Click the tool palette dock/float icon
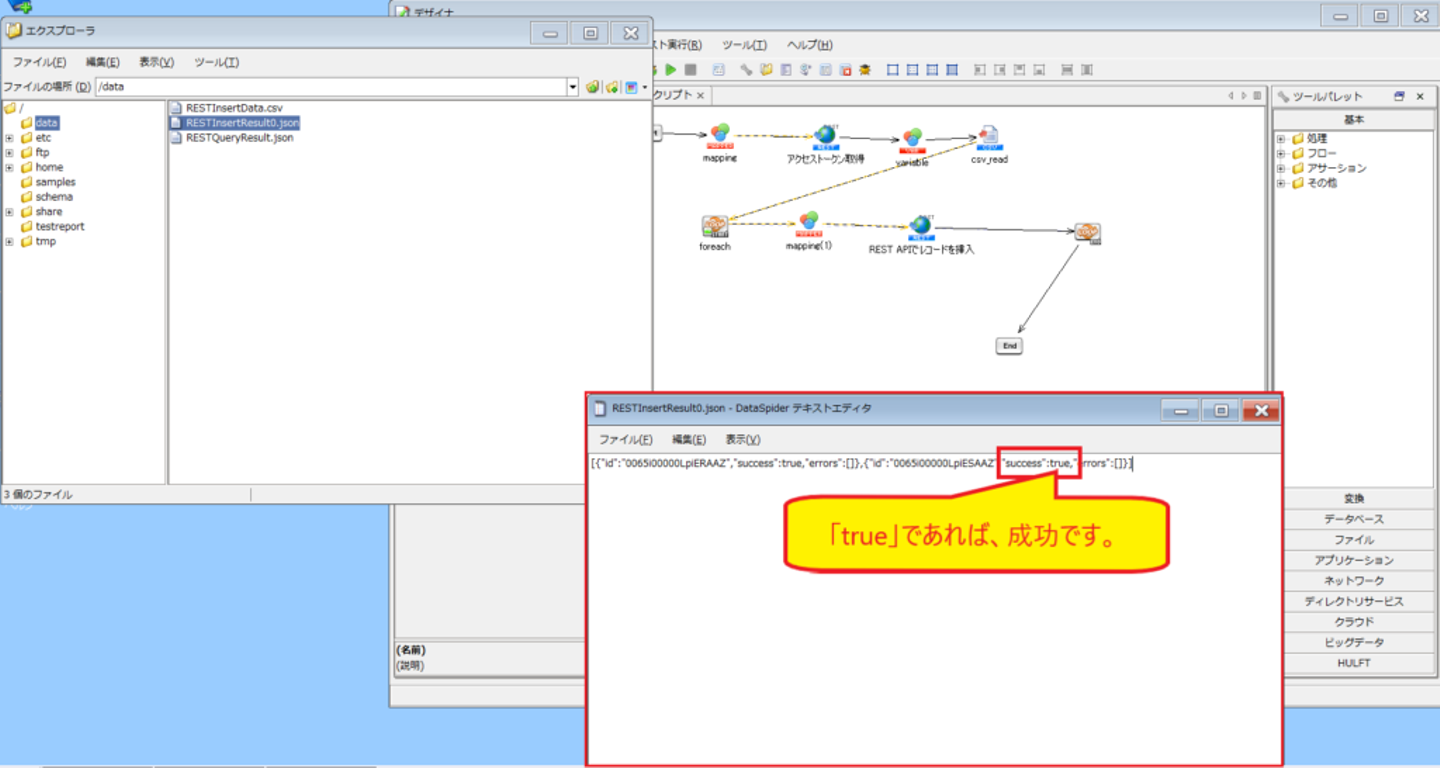The width and height of the screenshot is (1440, 768). (1399, 96)
